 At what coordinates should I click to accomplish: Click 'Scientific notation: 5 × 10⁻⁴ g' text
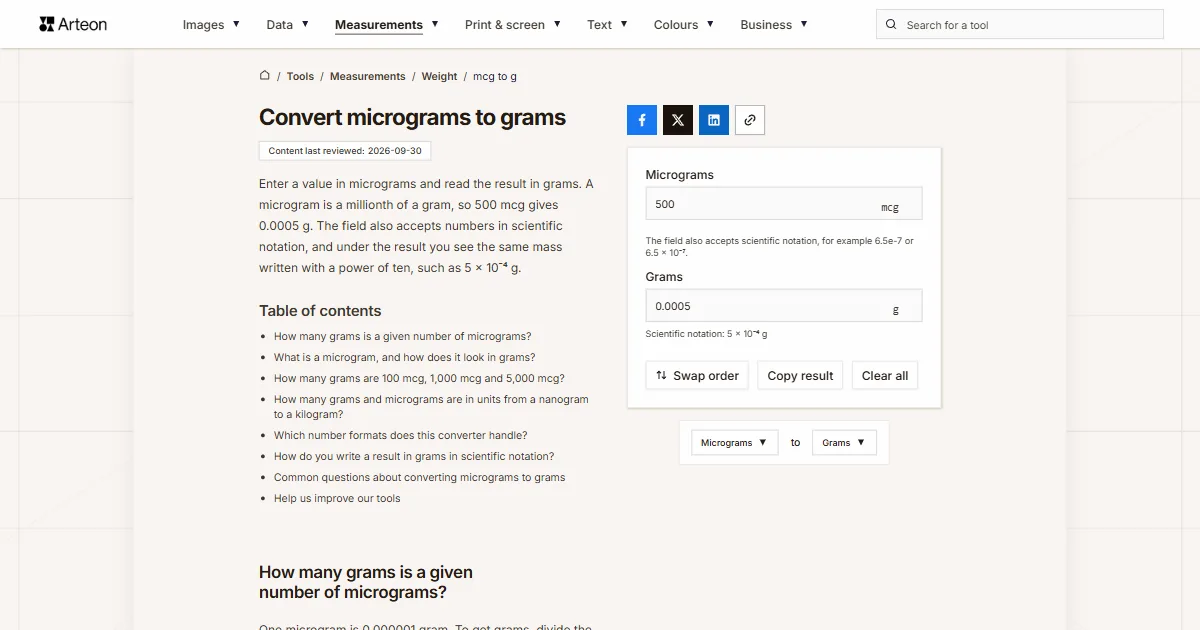[x=707, y=334]
